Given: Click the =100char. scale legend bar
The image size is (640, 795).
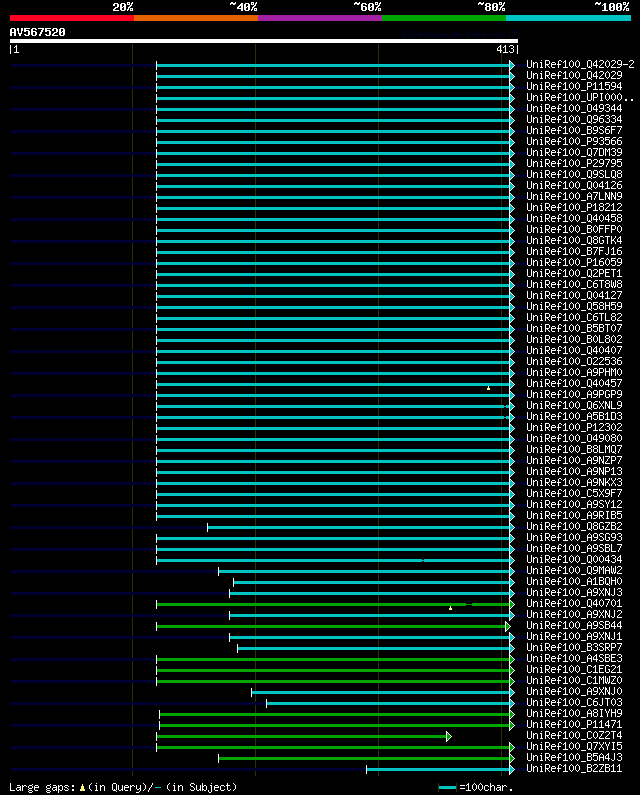Looking at the screenshot, I should click(447, 787).
